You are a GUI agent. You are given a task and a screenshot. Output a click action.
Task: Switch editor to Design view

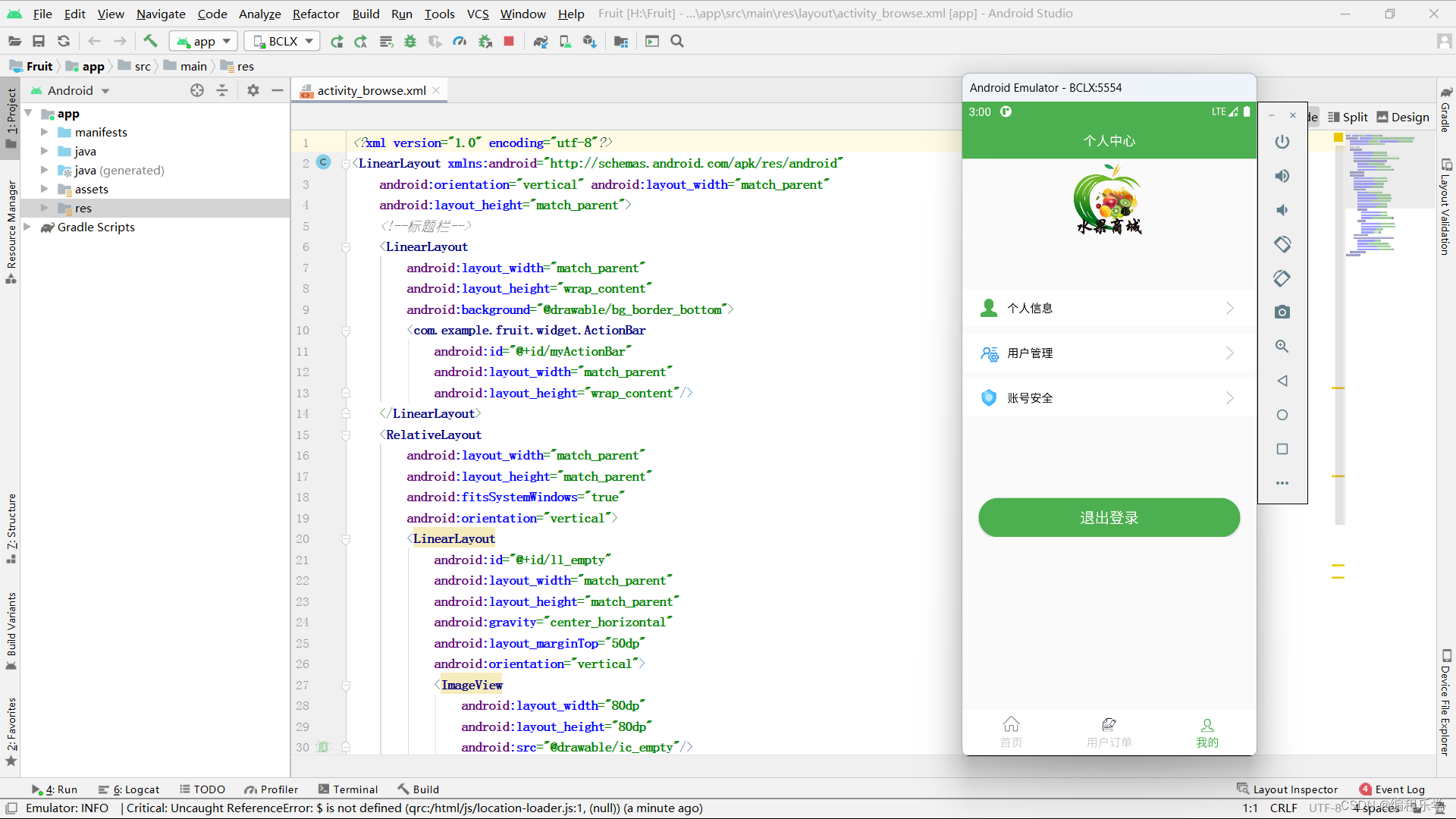(x=1402, y=117)
